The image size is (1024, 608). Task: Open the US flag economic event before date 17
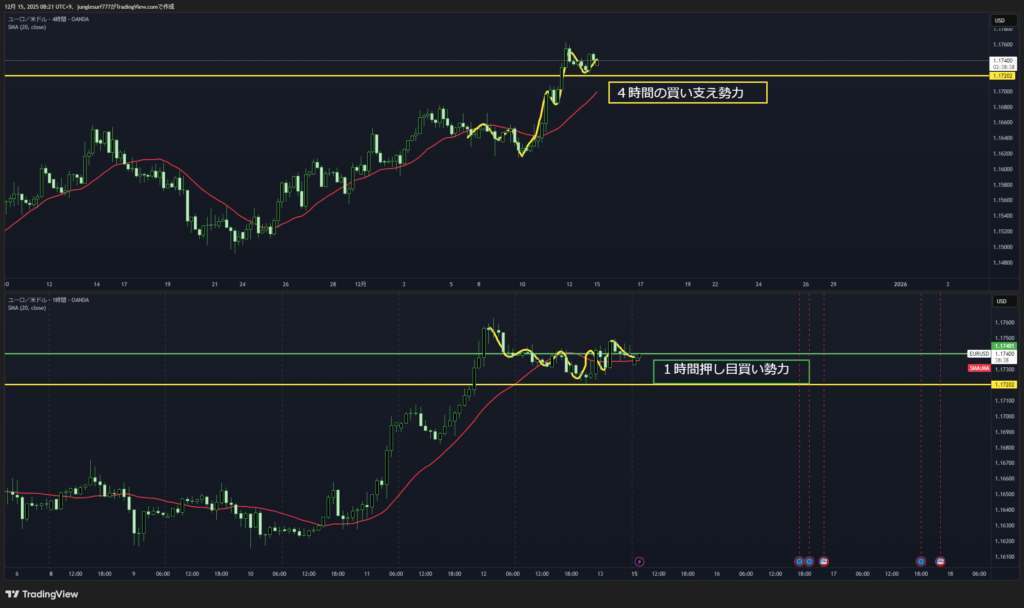(823, 561)
